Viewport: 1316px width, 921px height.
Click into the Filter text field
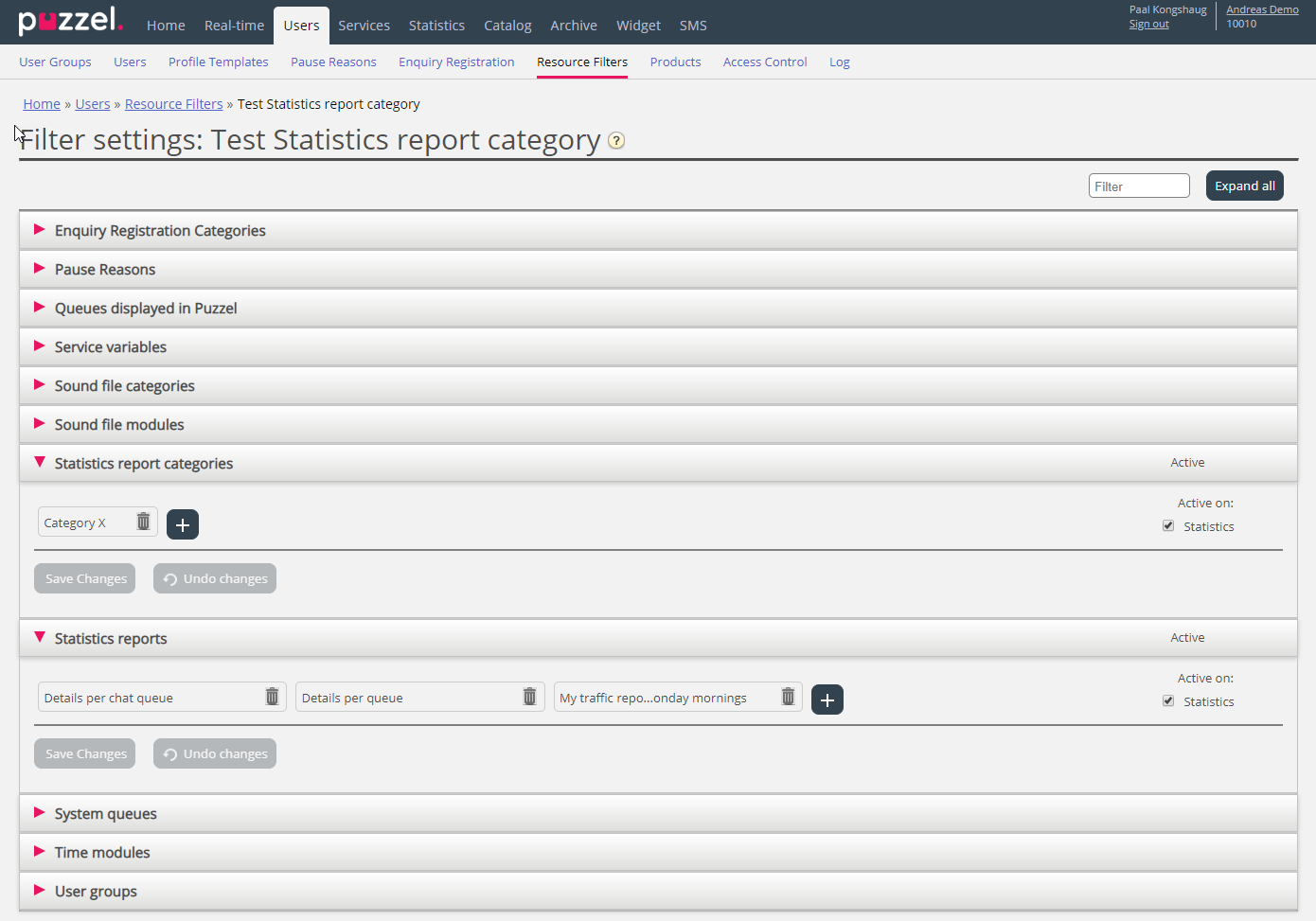(1138, 186)
